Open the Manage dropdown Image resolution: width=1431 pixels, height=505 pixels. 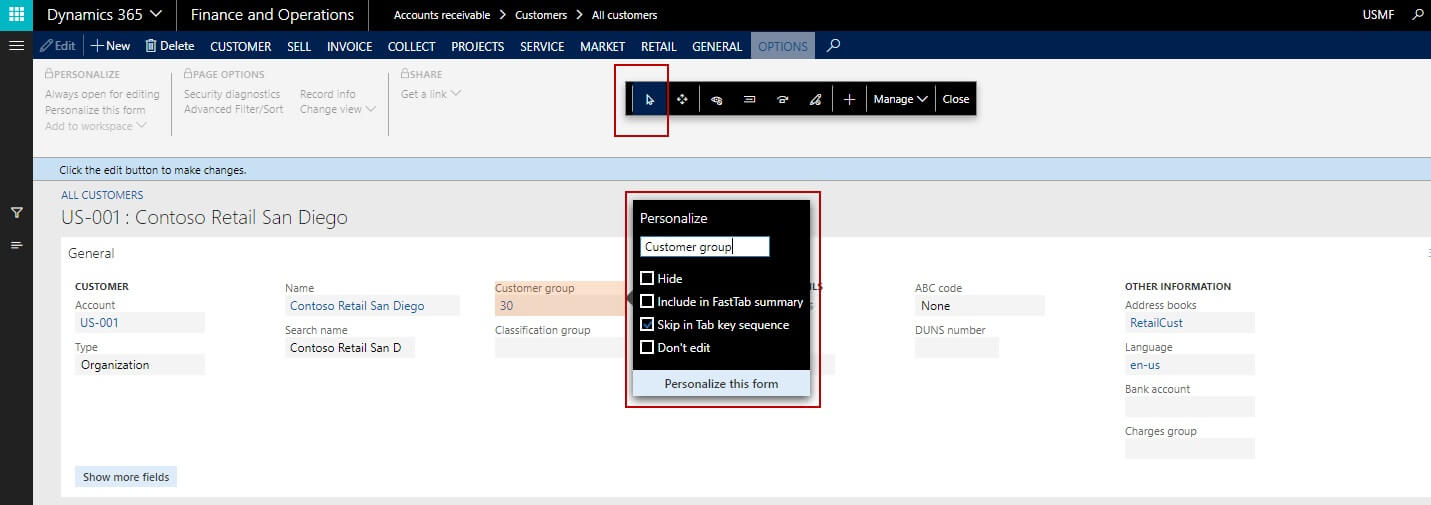click(x=900, y=99)
